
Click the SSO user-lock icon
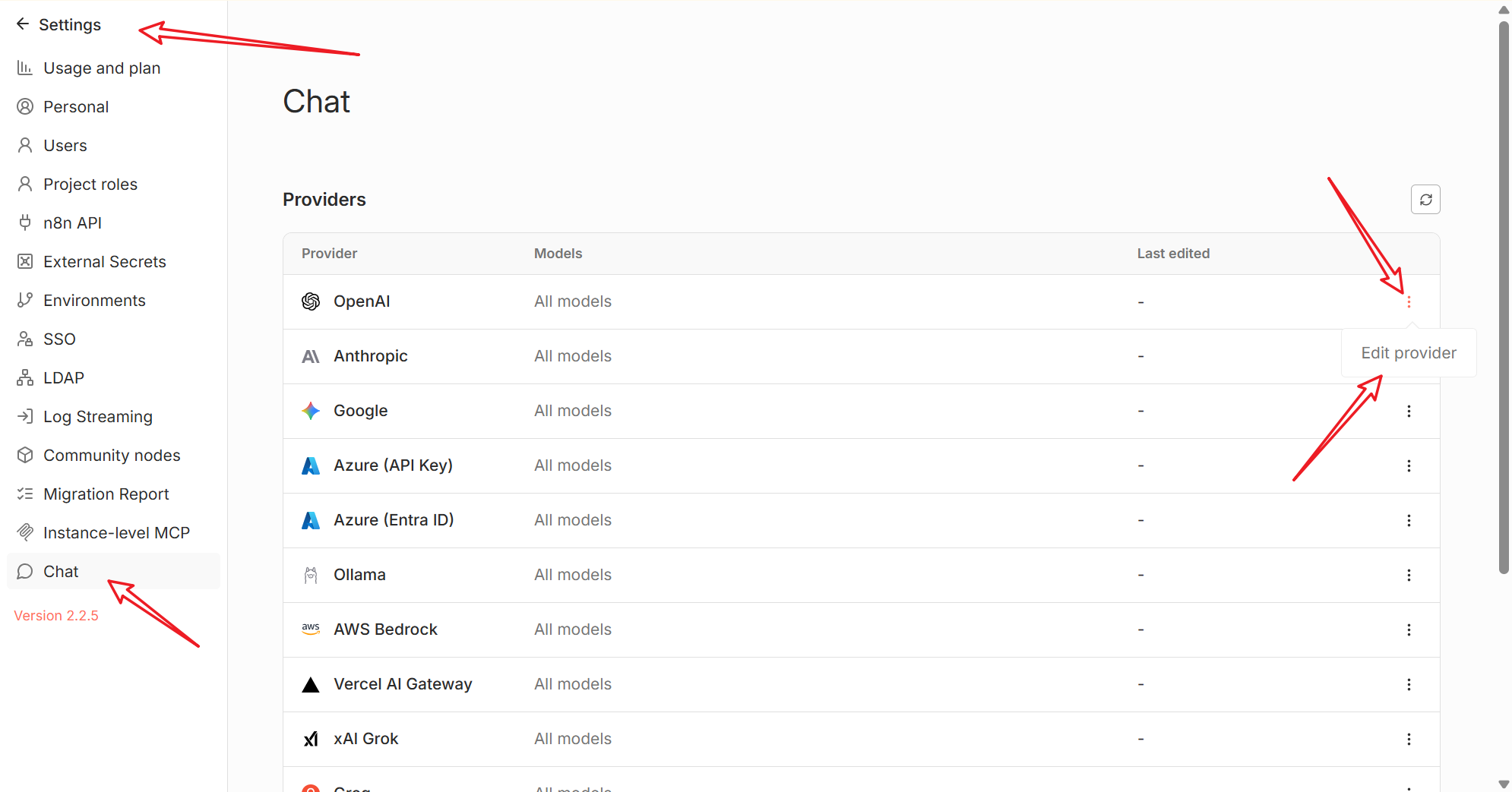25,339
